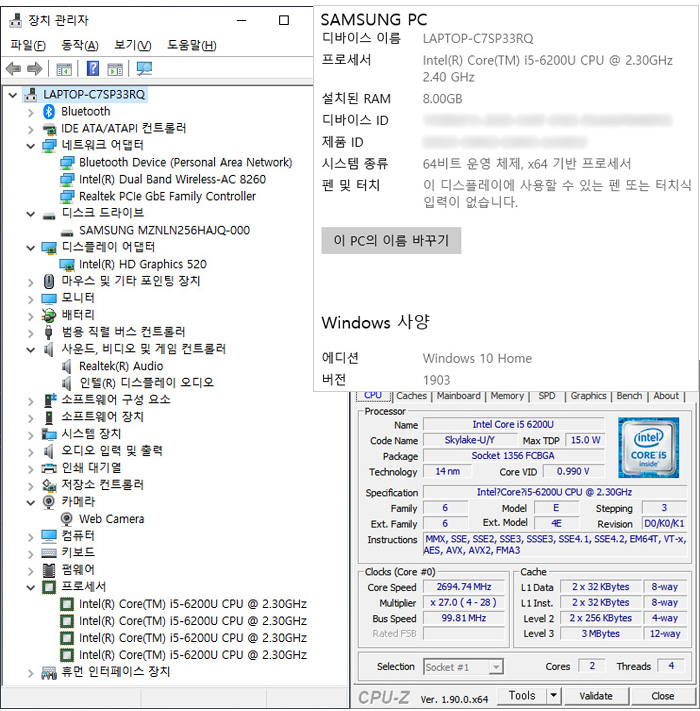This screenshot has height=711, width=700.
Task: Open the About tab in CPU-Z
Action: [666, 396]
